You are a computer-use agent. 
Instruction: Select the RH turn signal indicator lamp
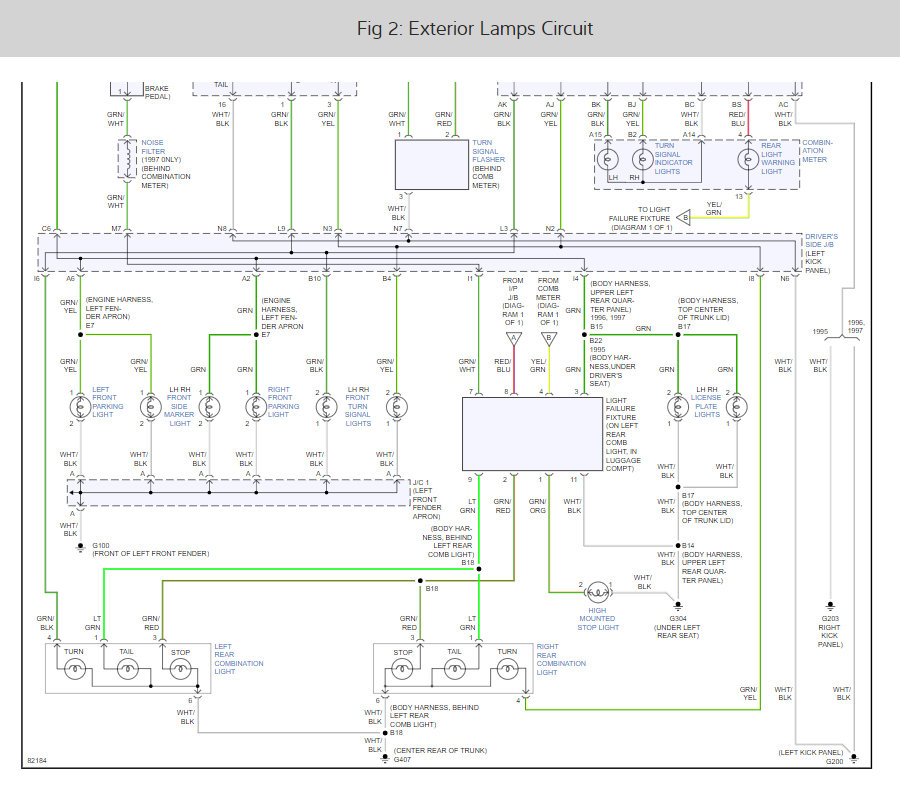coord(643,159)
